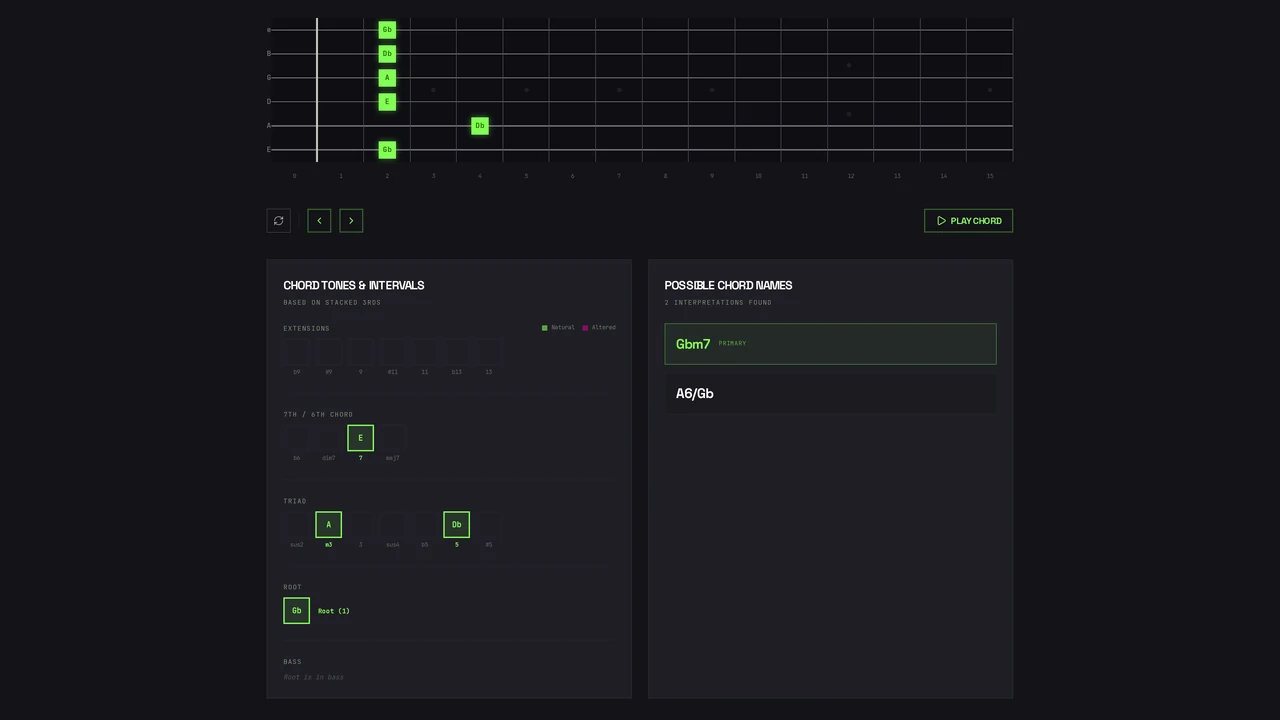Viewport: 1280px width, 720px height.
Task: Click the '2 INTERPRETATIONS FOUND' text
Action: coord(718,302)
